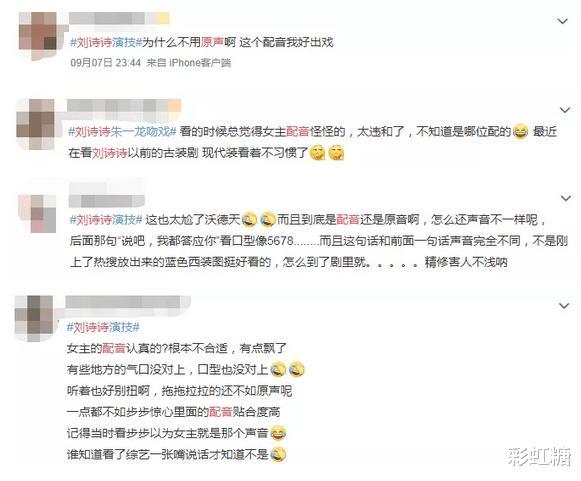Screen dimensions: 581x481
Task: Open chevron menu for third post
Action: pos(565,199)
